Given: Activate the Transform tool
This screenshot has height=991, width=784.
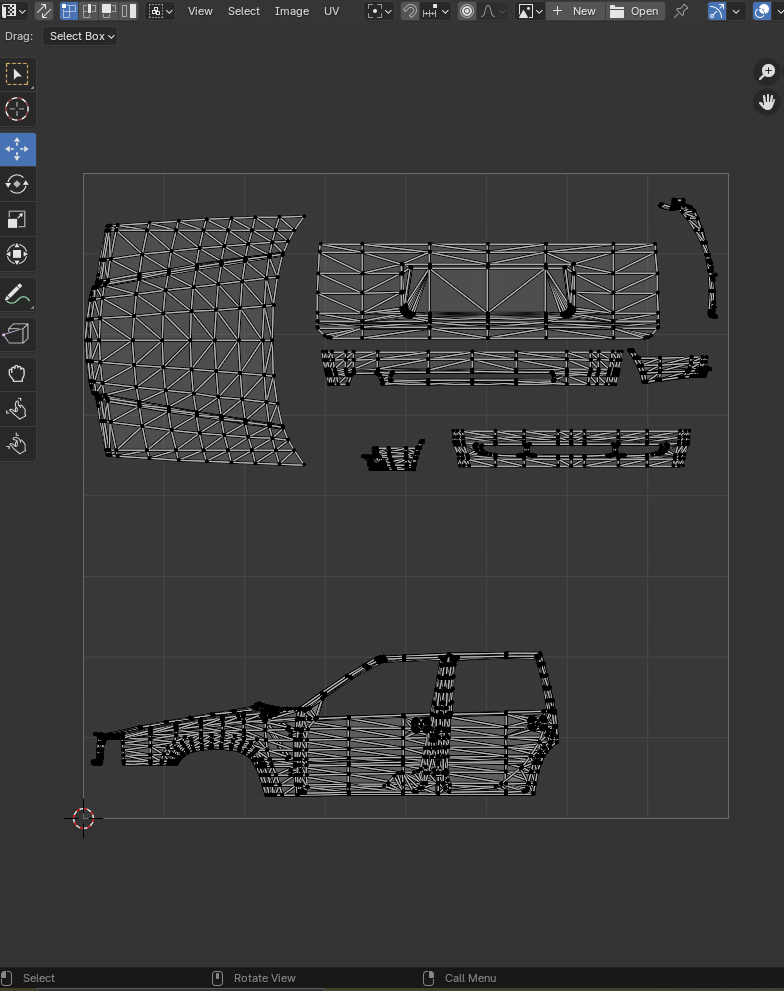Looking at the screenshot, I should click(17, 254).
